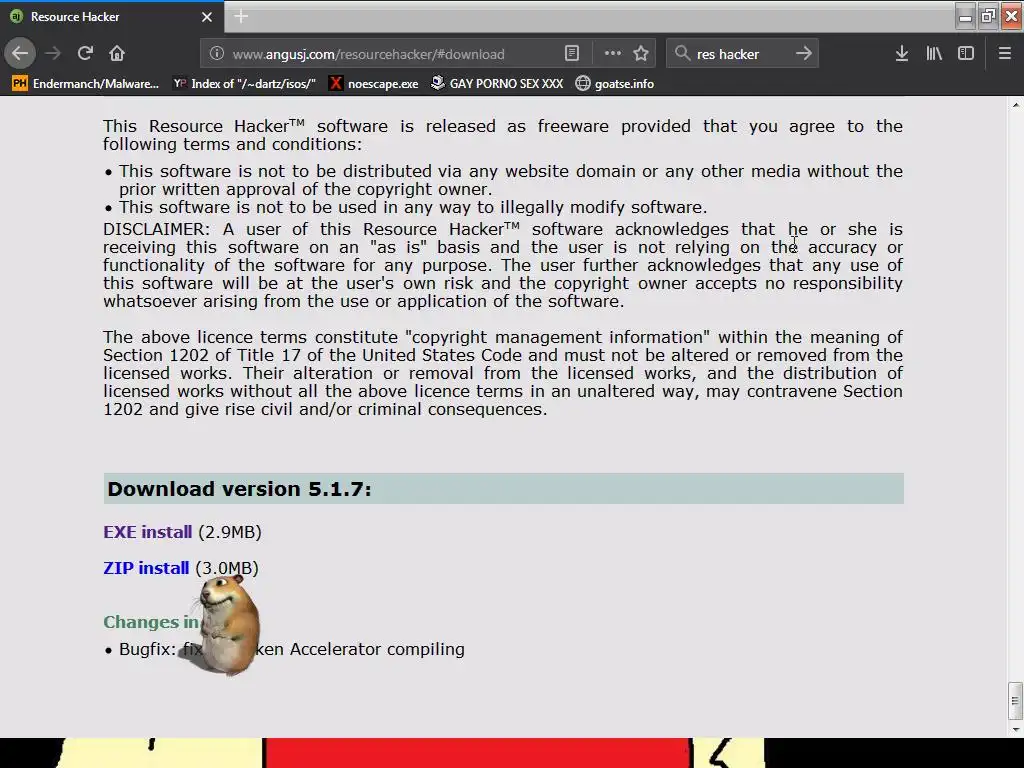Bookmark this page with the star

(x=641, y=54)
